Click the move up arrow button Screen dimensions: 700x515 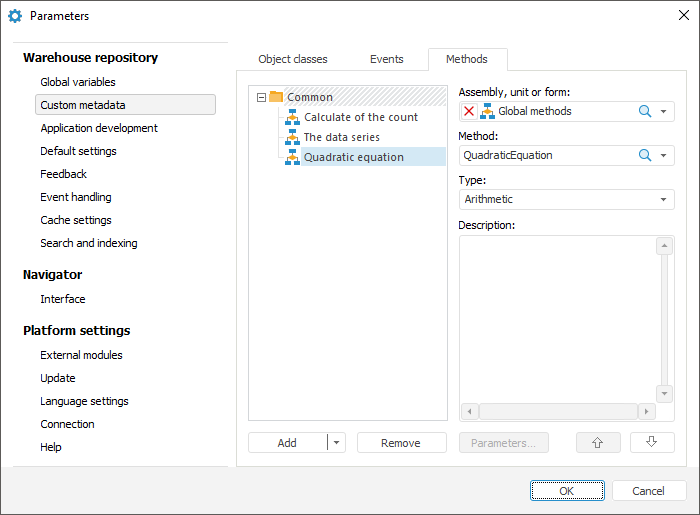click(598, 443)
